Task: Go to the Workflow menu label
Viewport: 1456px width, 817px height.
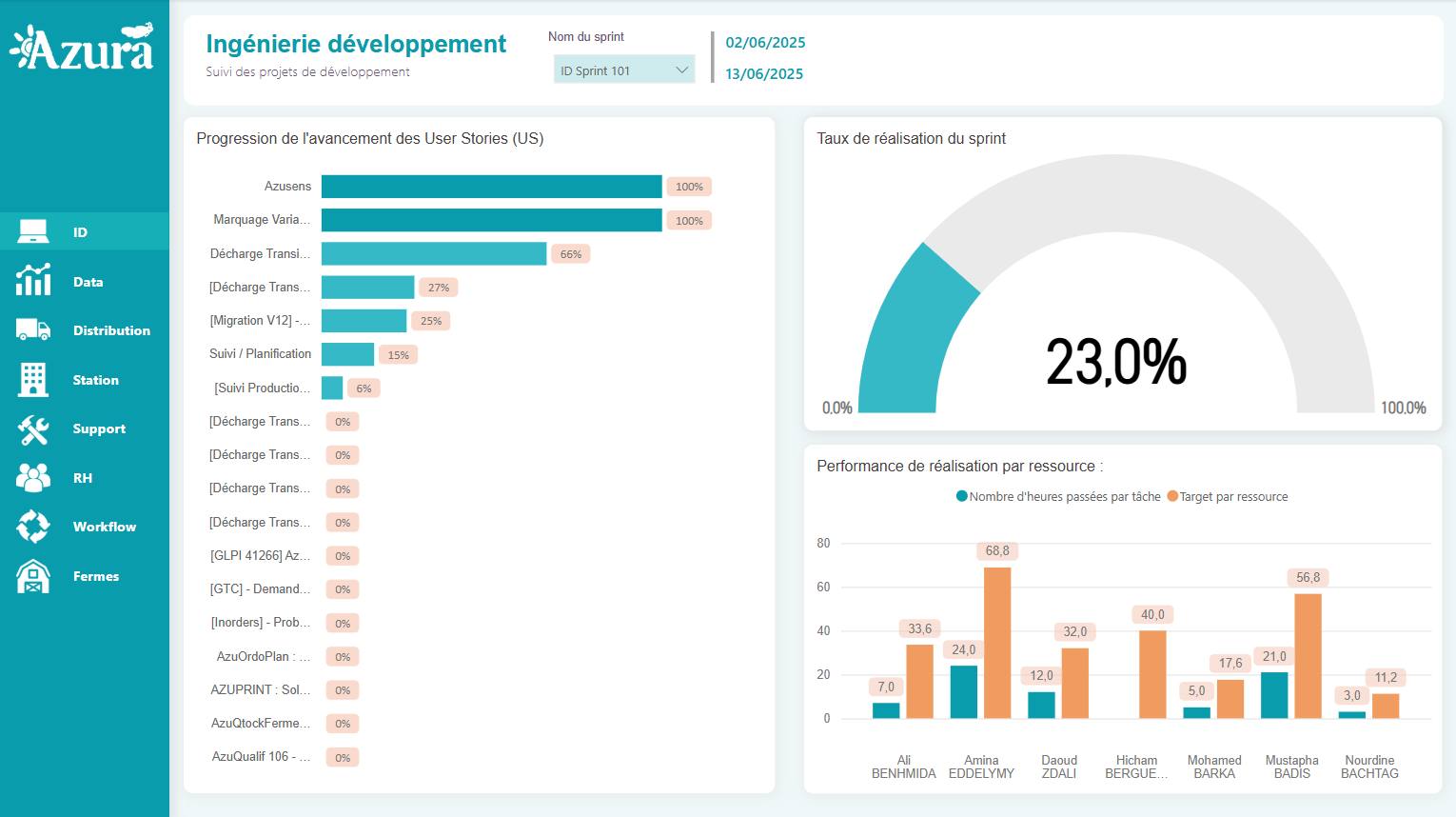Action: 105,527
